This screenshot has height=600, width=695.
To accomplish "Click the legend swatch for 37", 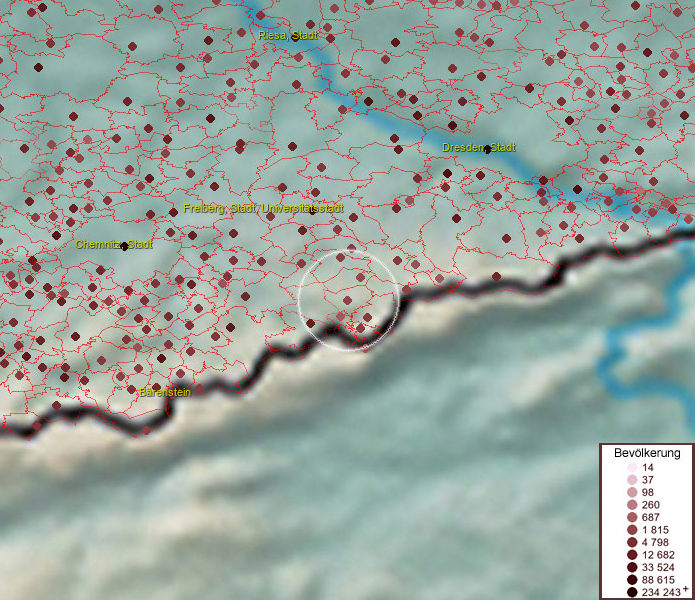I will [x=631, y=480].
